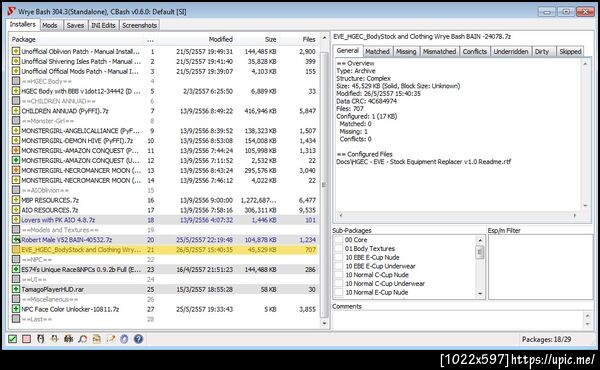Open help via the blue question mark icon
The width and height of the screenshot is (600, 370).
[139, 339]
